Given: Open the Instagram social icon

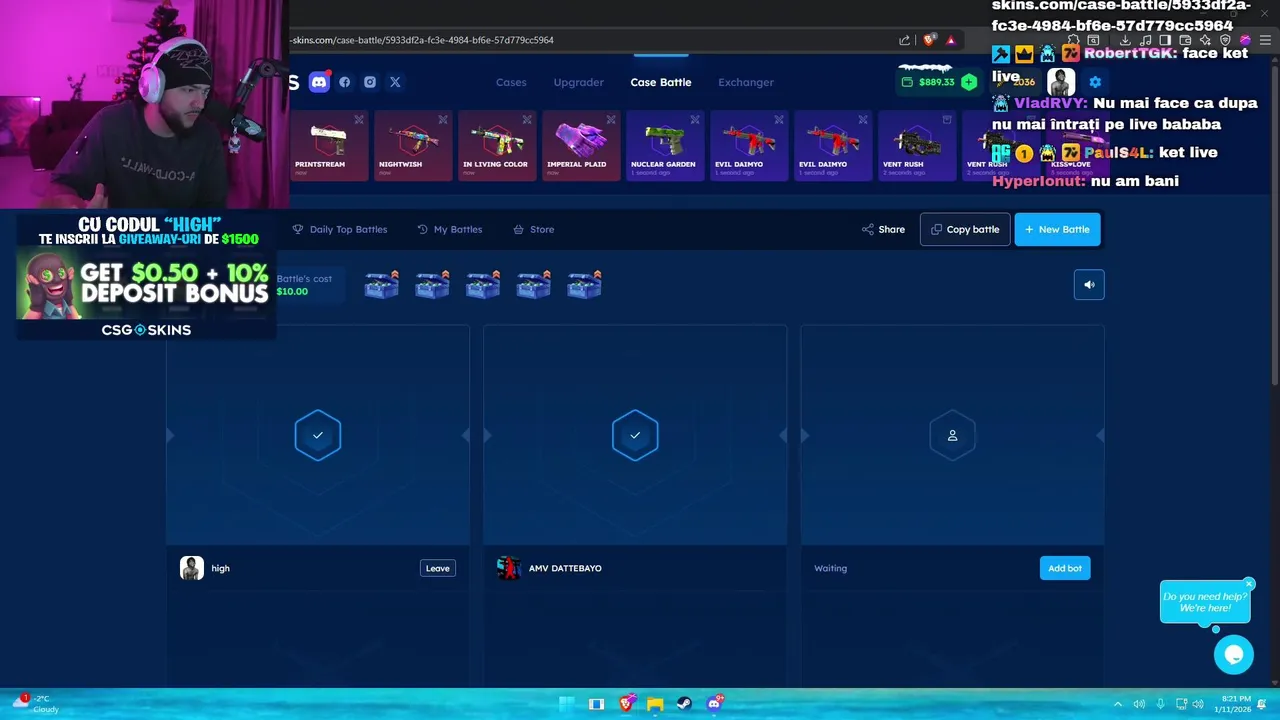Looking at the screenshot, I should [x=370, y=82].
